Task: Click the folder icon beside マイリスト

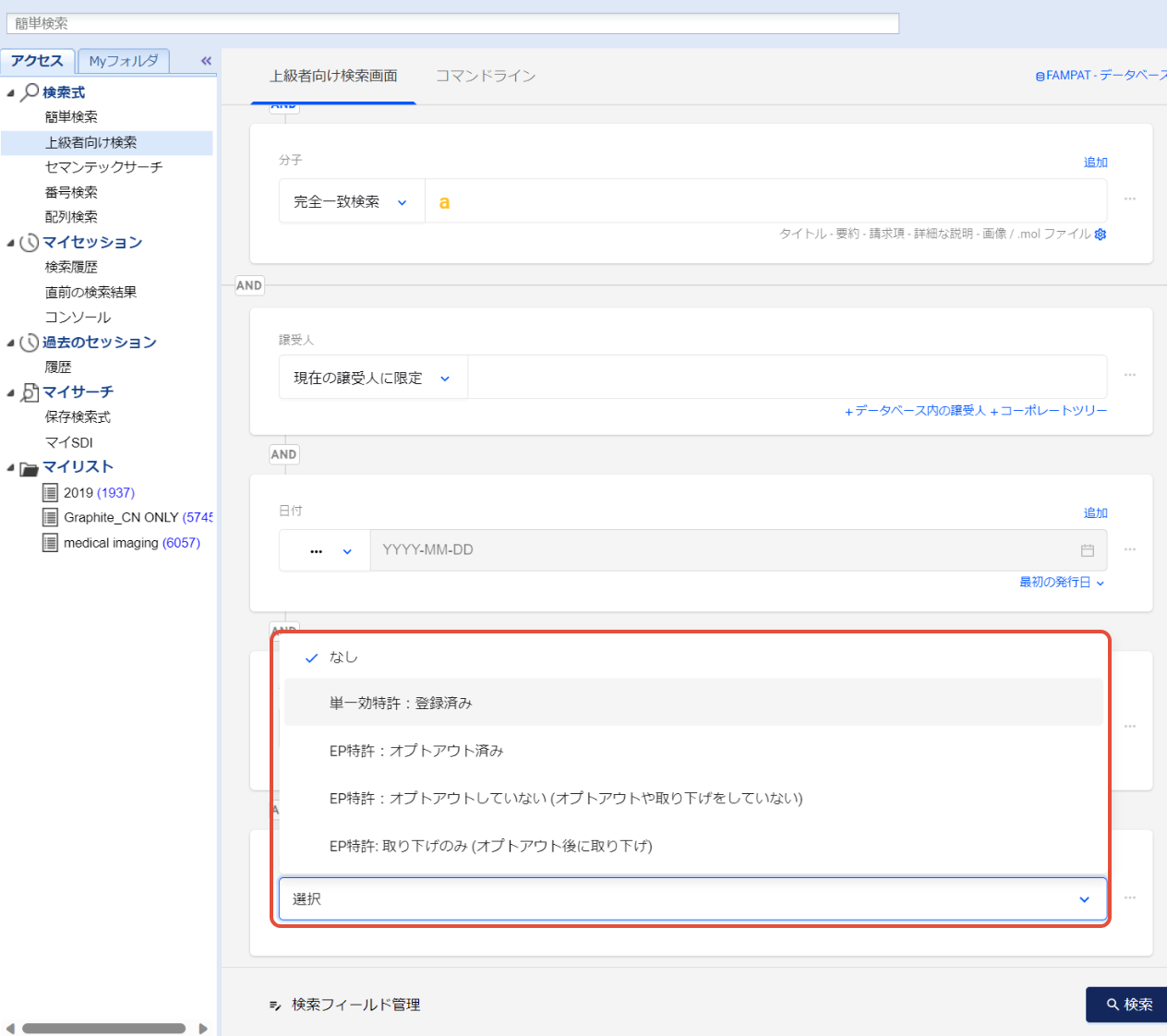Action: point(30,468)
